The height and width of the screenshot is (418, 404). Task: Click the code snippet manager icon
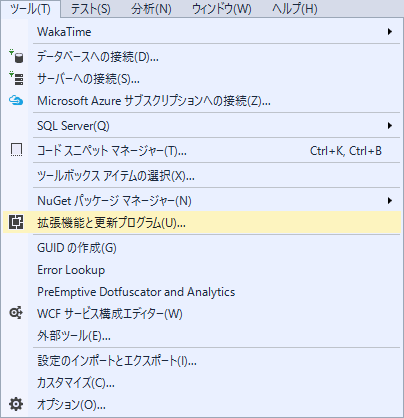[16, 150]
